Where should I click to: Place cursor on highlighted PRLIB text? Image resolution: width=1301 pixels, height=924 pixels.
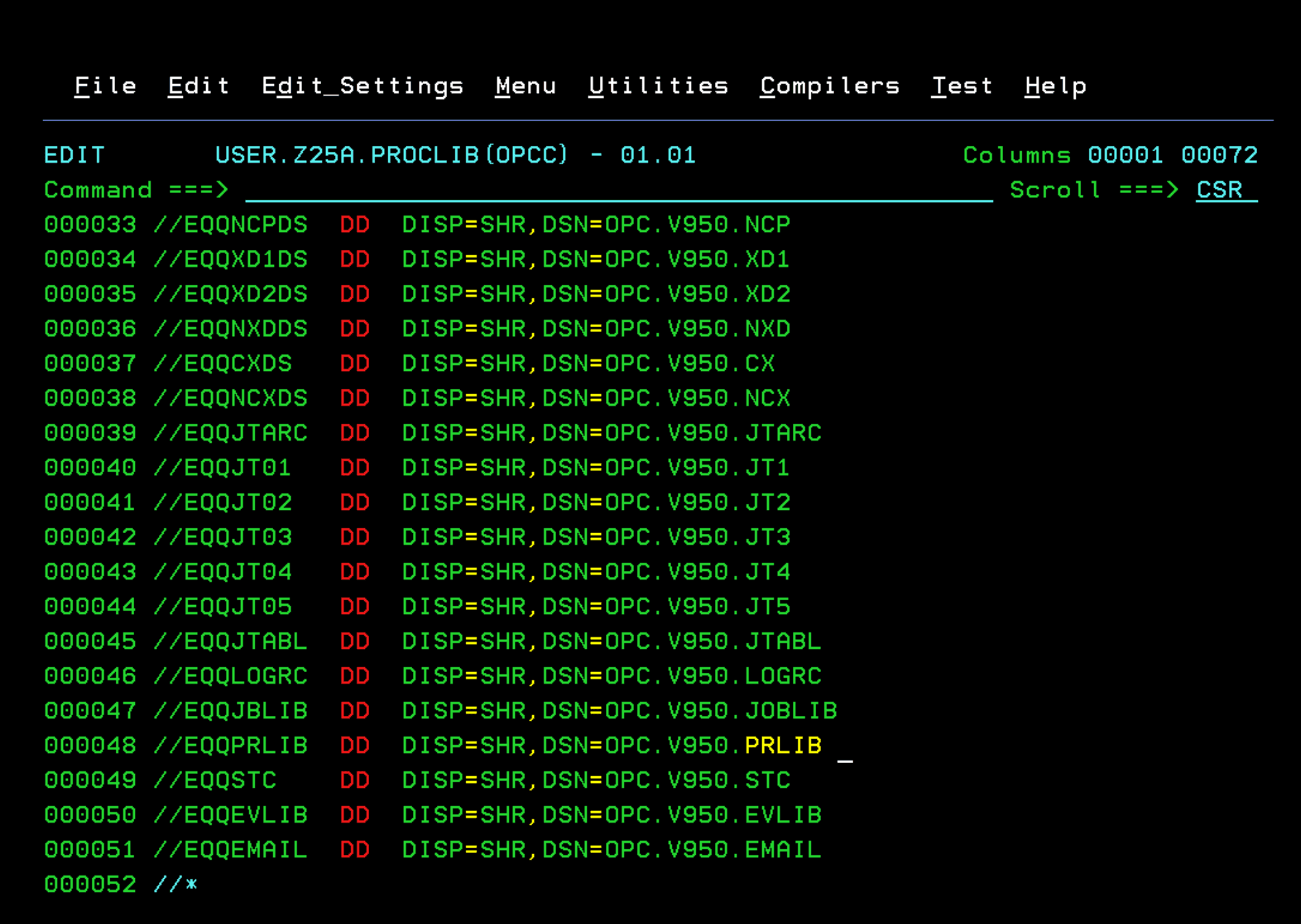coord(783,746)
